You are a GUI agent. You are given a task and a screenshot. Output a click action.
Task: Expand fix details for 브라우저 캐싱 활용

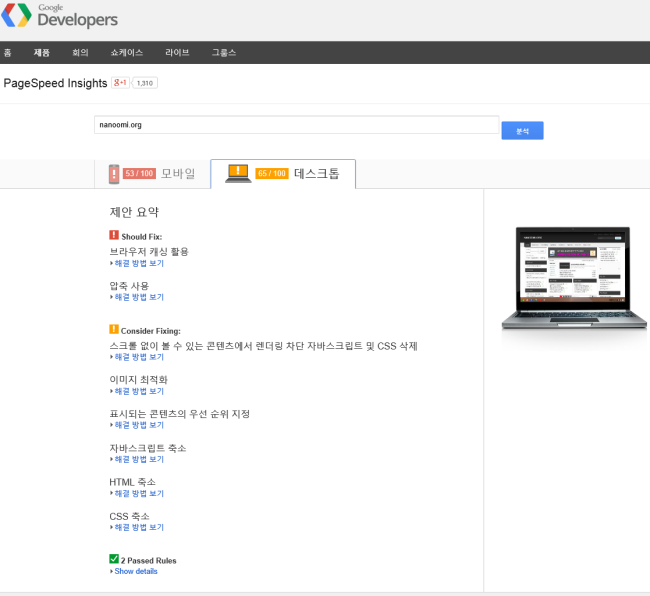pyautogui.click(x=138, y=263)
